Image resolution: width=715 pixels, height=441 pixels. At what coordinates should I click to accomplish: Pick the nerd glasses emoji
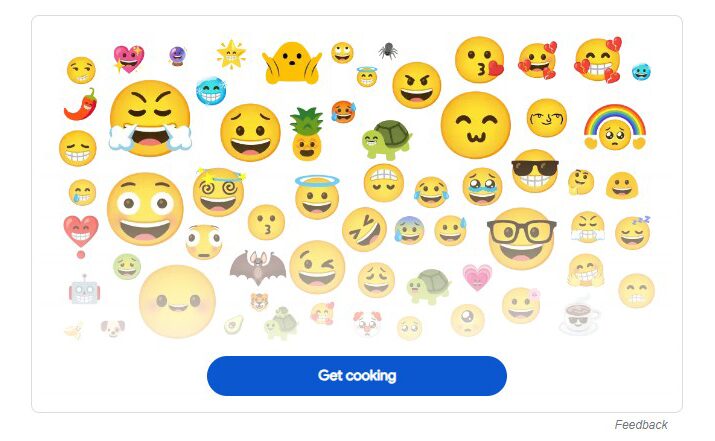521,238
